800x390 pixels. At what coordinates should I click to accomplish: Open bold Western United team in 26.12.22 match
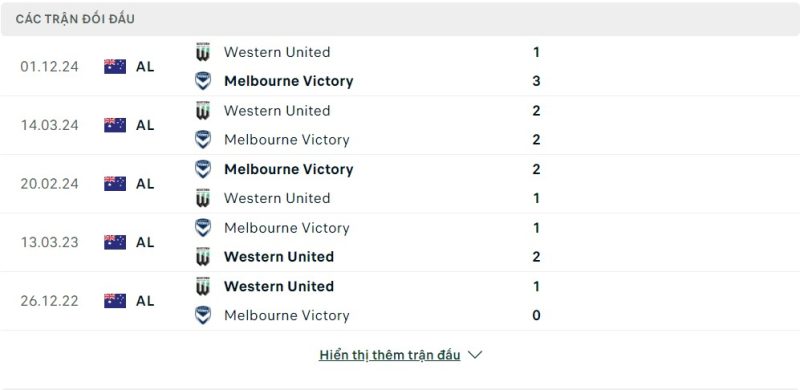279,286
